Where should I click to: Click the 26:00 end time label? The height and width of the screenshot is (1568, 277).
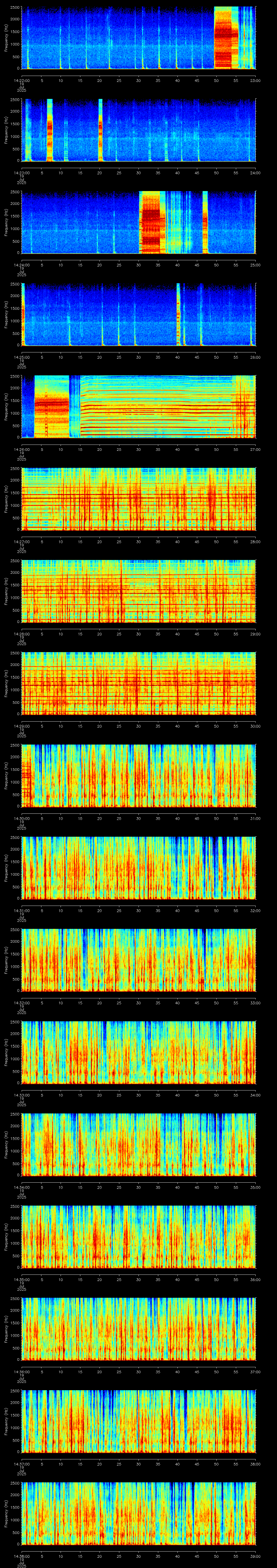coord(255,357)
